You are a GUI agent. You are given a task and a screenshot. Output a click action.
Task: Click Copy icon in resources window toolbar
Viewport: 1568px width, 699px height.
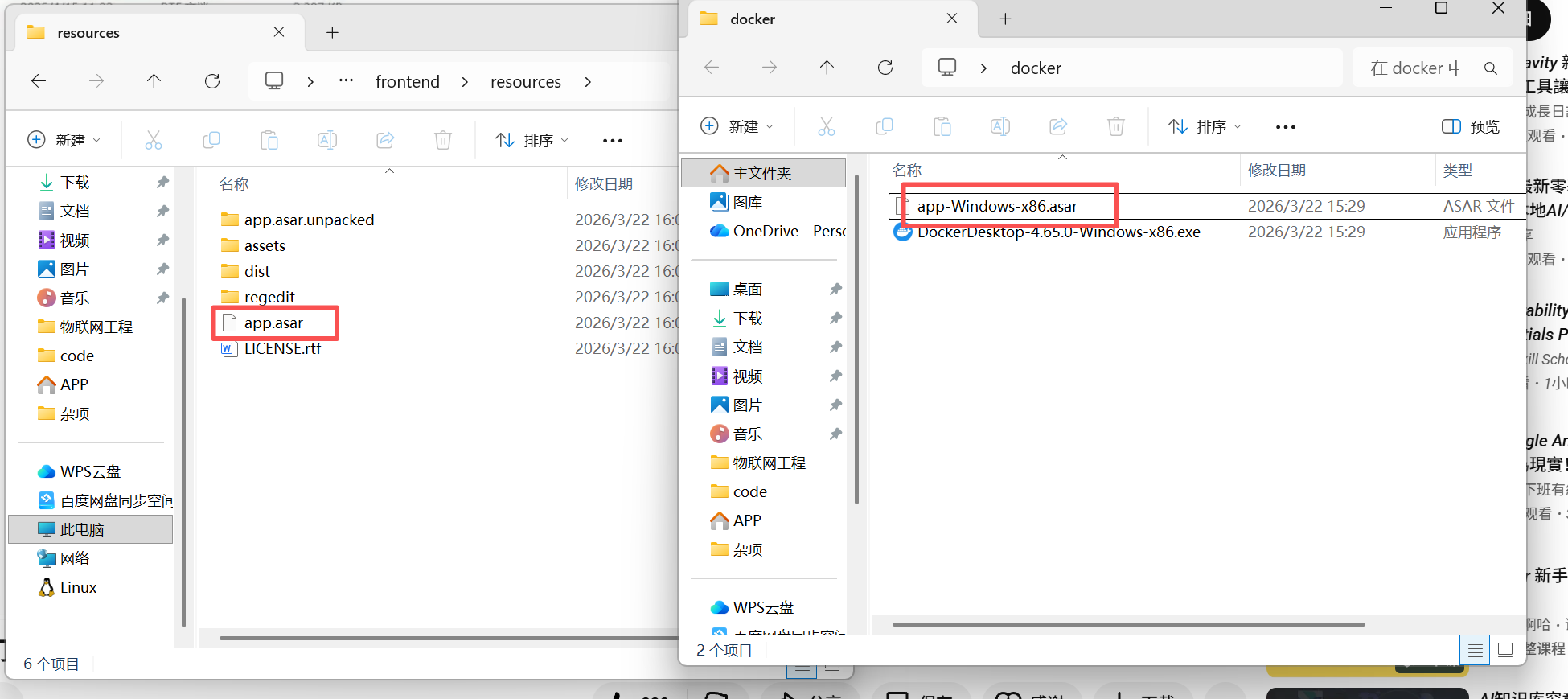click(211, 140)
